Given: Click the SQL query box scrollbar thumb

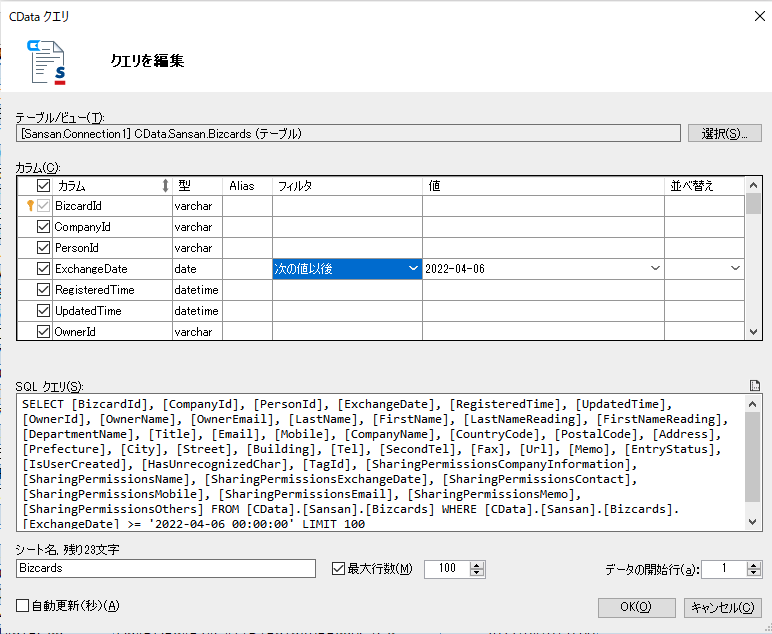Looking at the screenshot, I should pos(752,457).
